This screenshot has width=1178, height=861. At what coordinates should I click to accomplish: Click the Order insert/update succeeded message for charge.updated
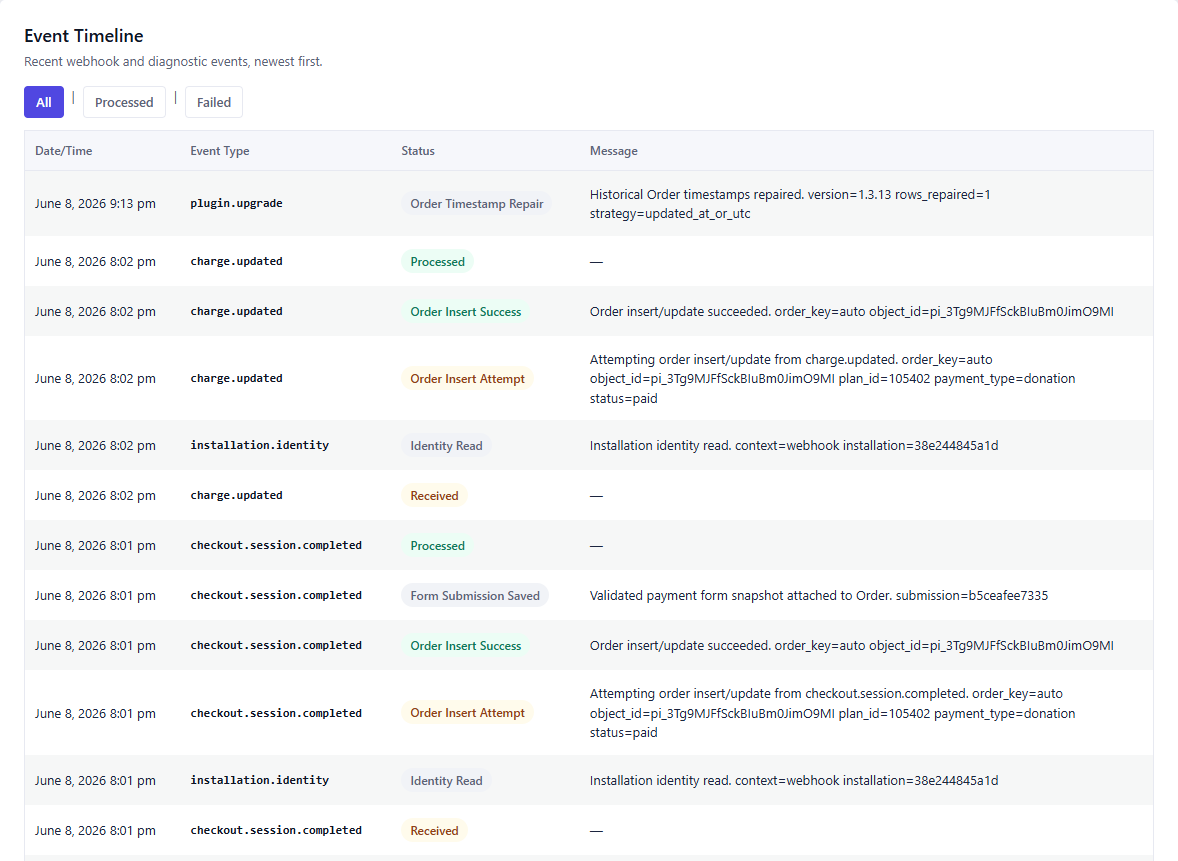pos(852,312)
